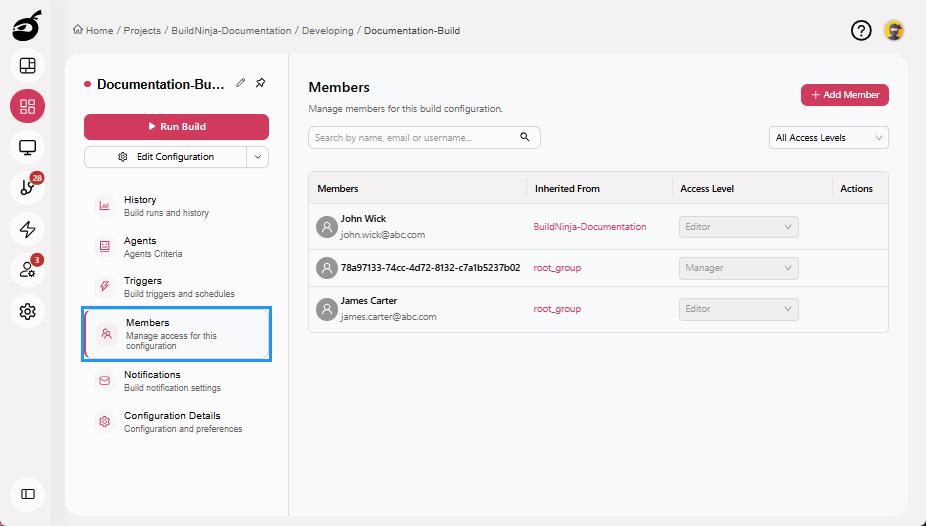This screenshot has height=526, width=926.
Task: Click the james.carter@abc.com email text
Action: (x=389, y=316)
